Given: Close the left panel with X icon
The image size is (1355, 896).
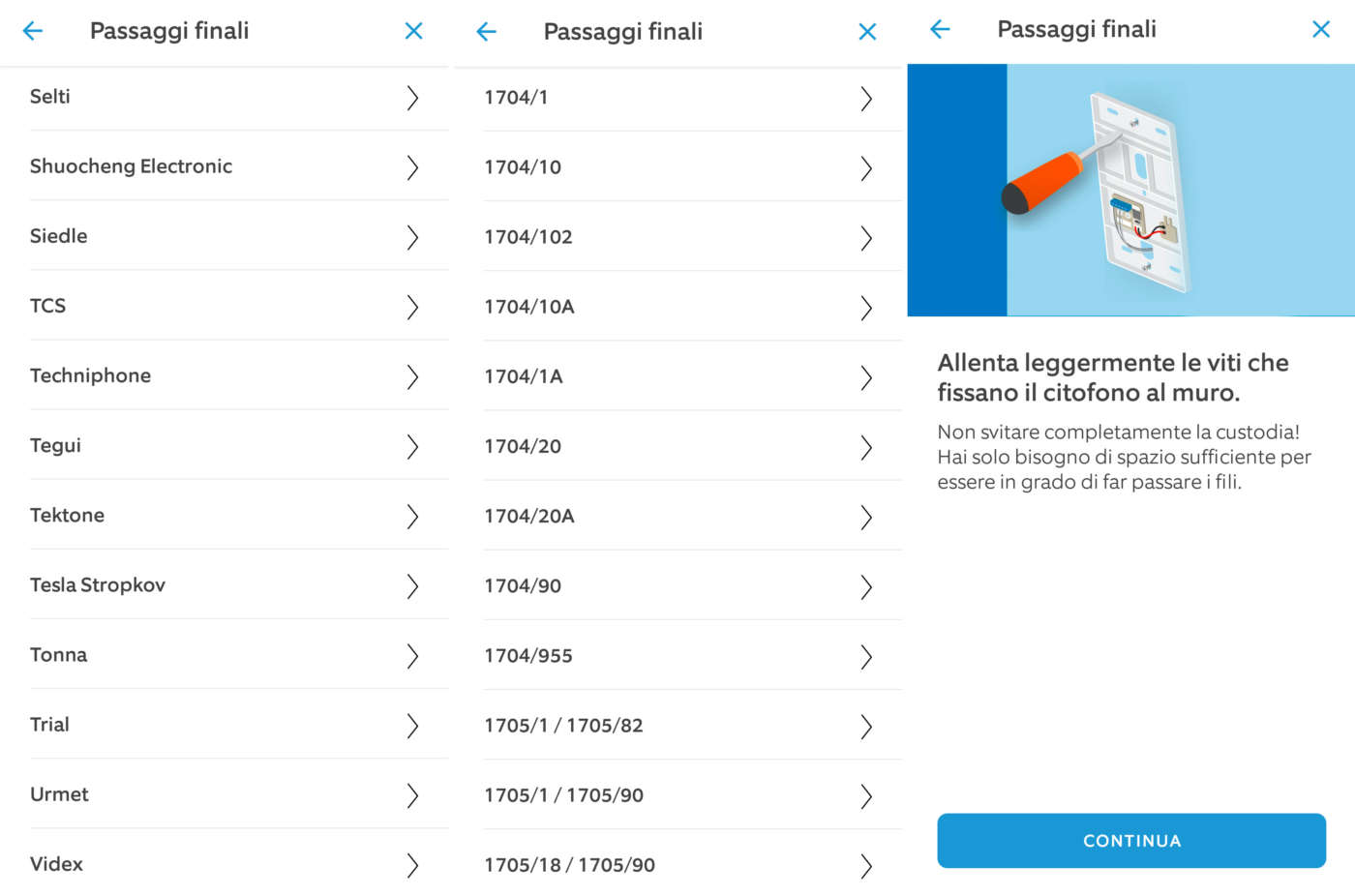Looking at the screenshot, I should (x=413, y=31).
